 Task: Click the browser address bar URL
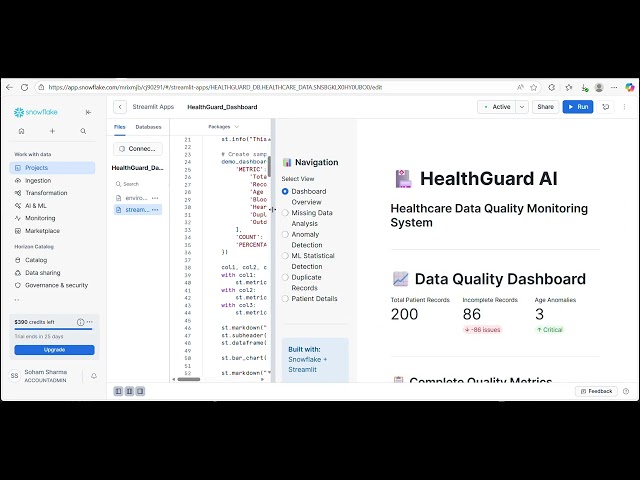tap(215, 87)
